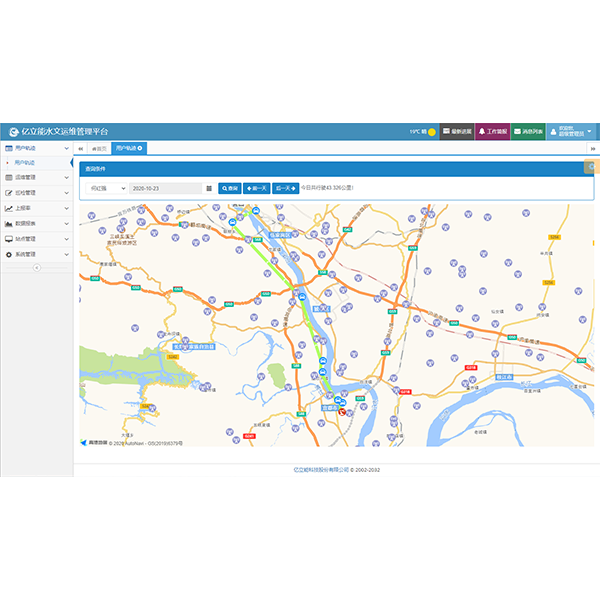Screen dimensions: 600x600
Task: Click the platform title in header
Action: (65, 132)
